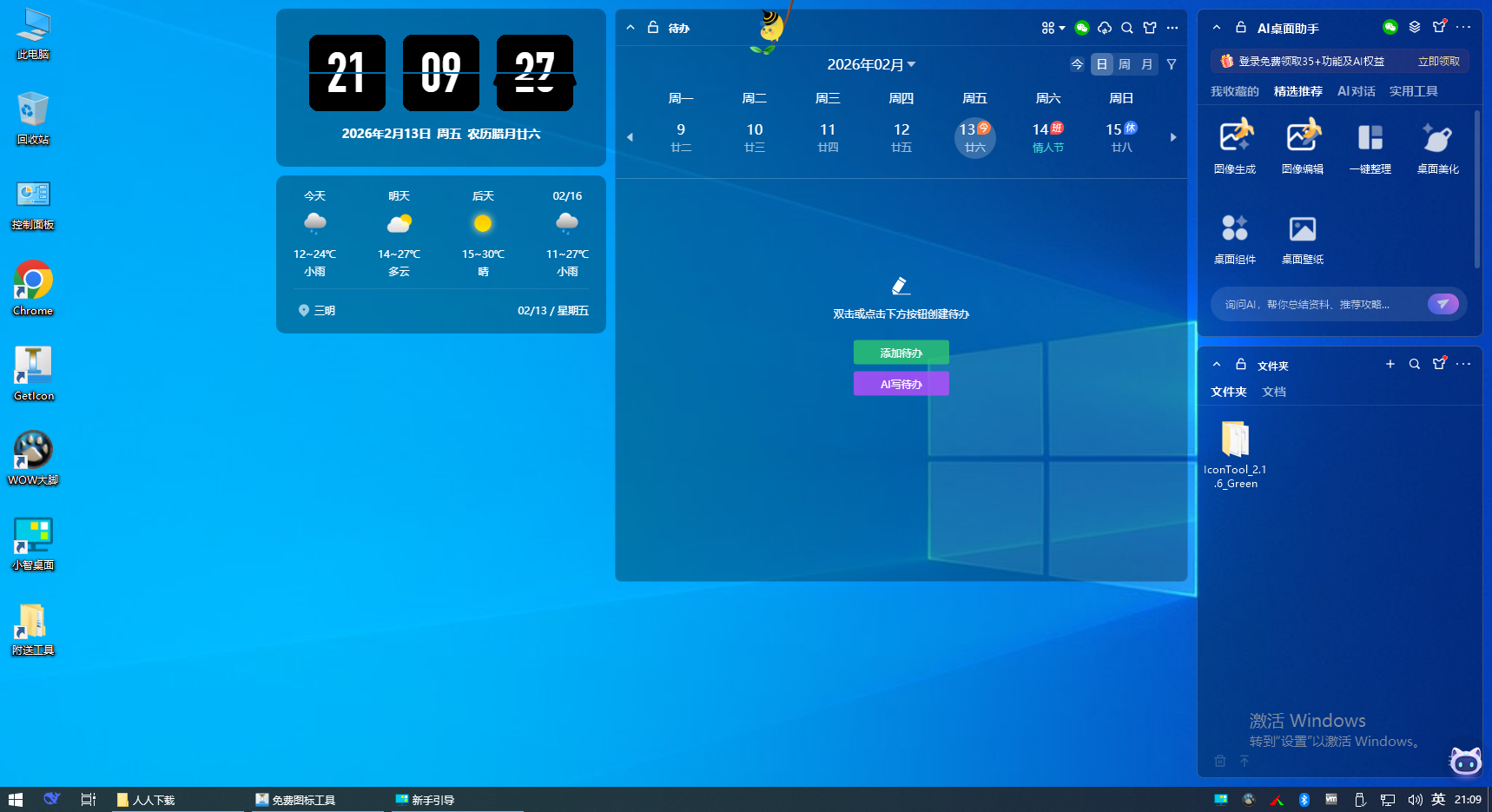The height and width of the screenshot is (812, 1492).
Task: Toggle the lock on the AI桌面助手 widget
Action: click(1241, 28)
